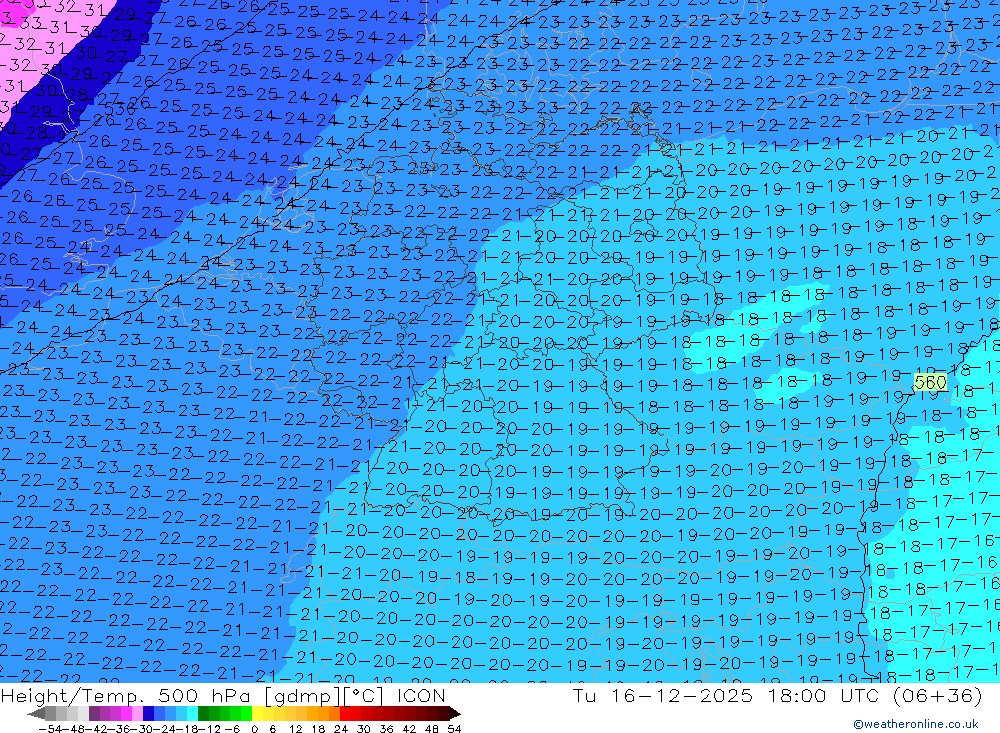Click the 54 legend value at scale end
Image resolution: width=1000 pixels, height=733 pixels.
454,729
